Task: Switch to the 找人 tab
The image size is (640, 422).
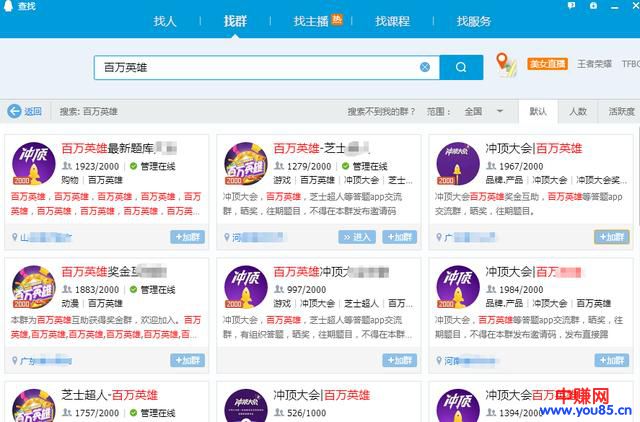Action: pos(165,21)
